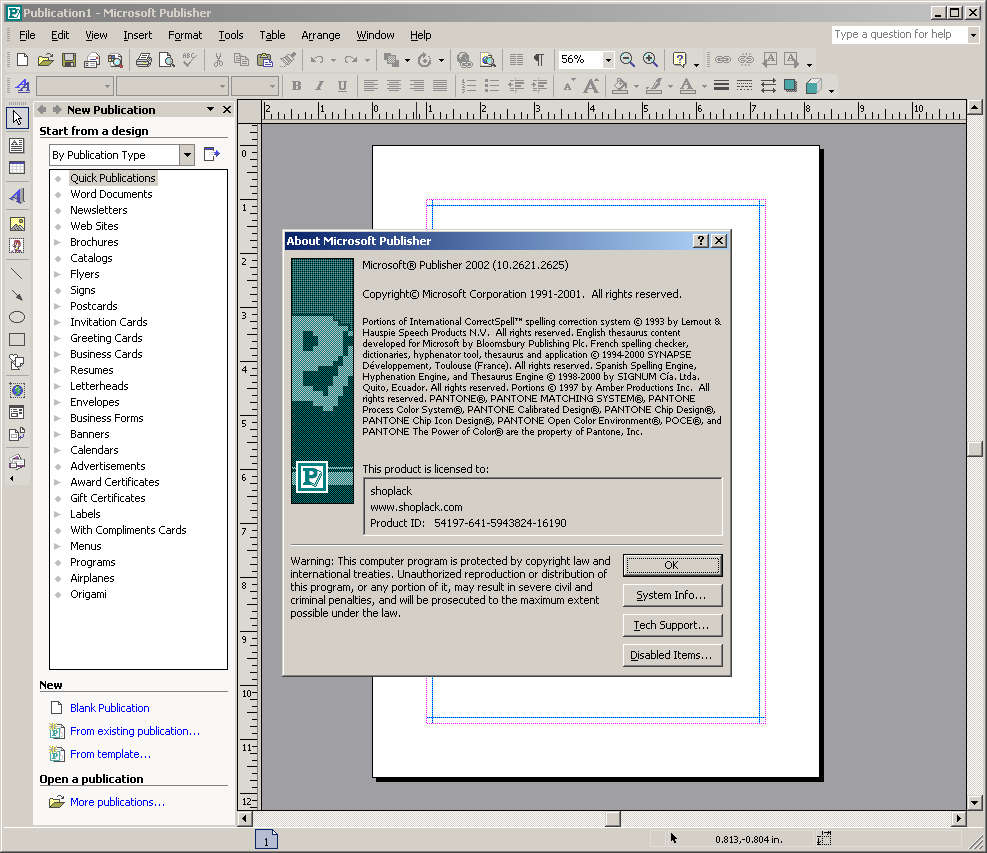This screenshot has width=987, height=853.
Task: Expand the Brochures category arrow
Action: coord(58,242)
